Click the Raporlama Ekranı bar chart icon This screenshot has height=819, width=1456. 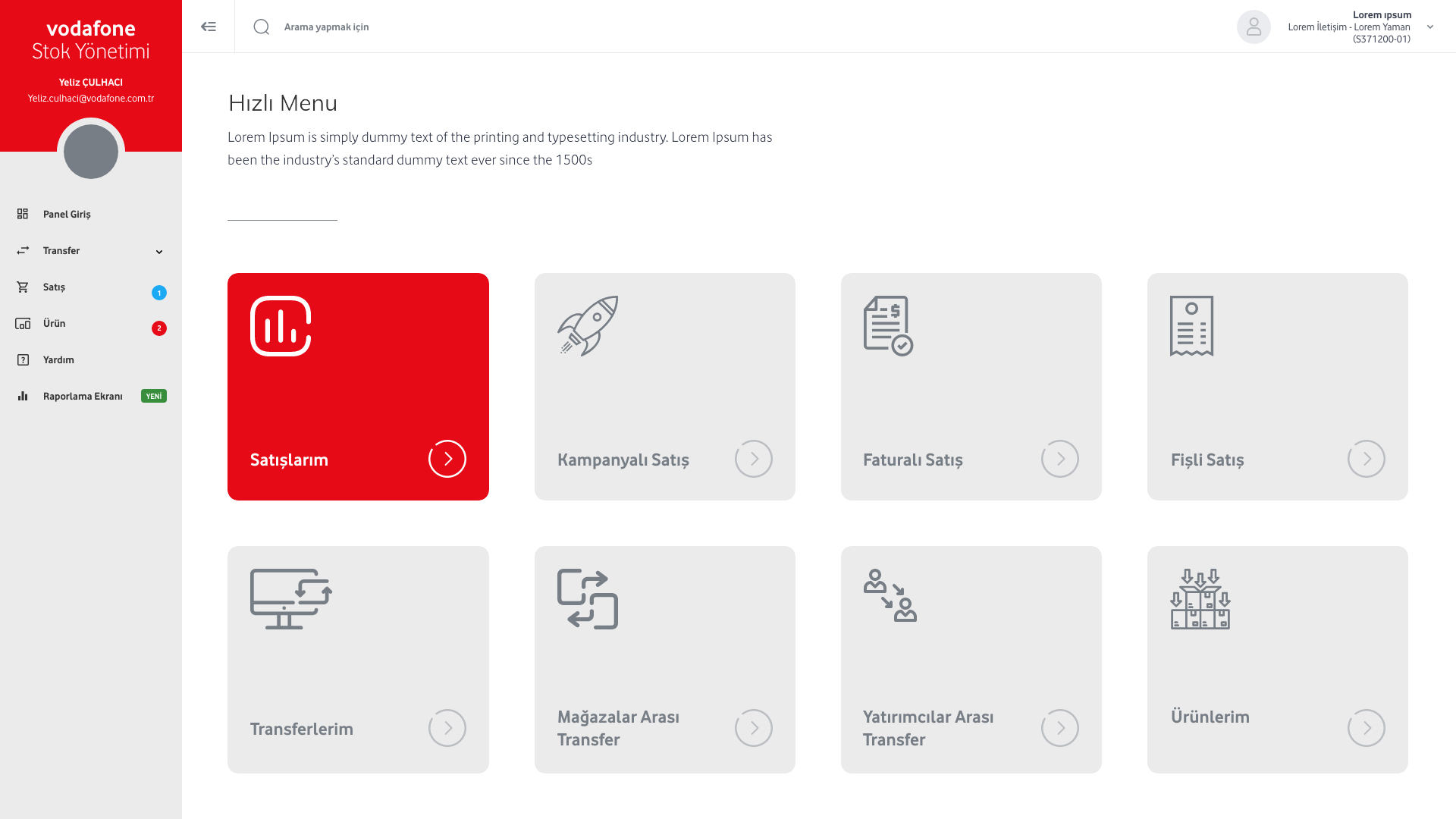[23, 396]
